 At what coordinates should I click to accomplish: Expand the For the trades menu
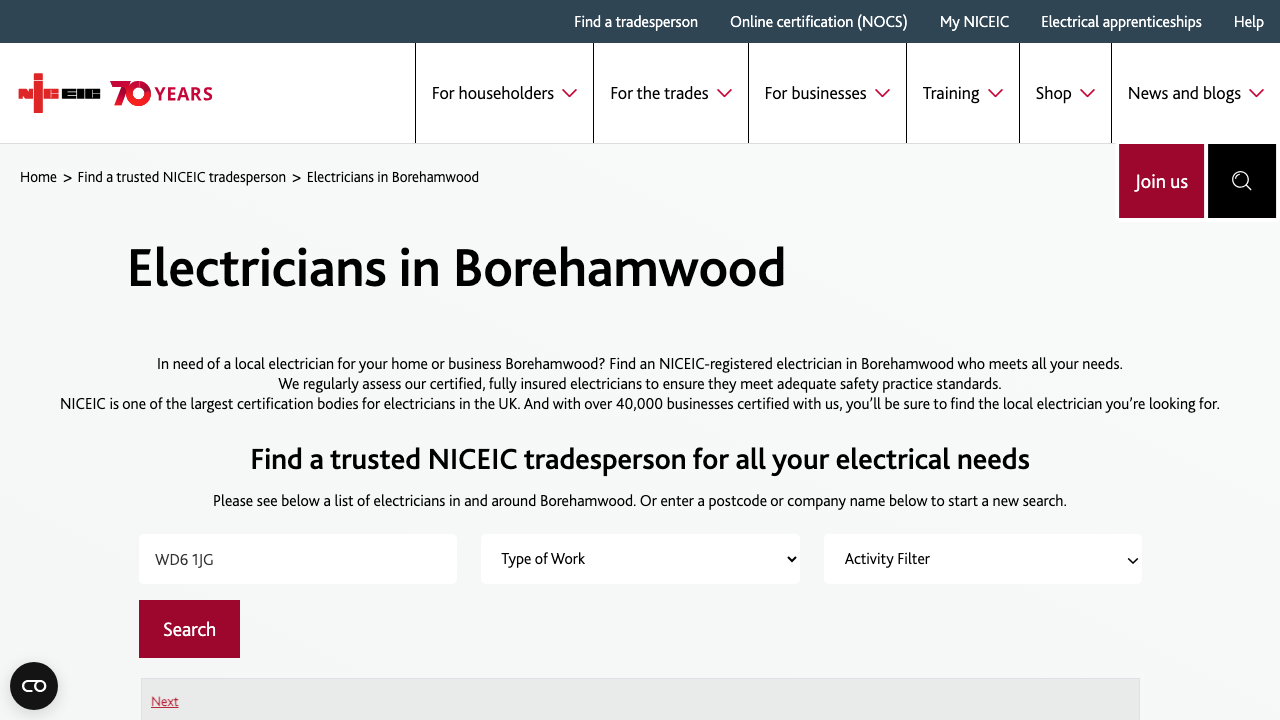click(x=670, y=93)
